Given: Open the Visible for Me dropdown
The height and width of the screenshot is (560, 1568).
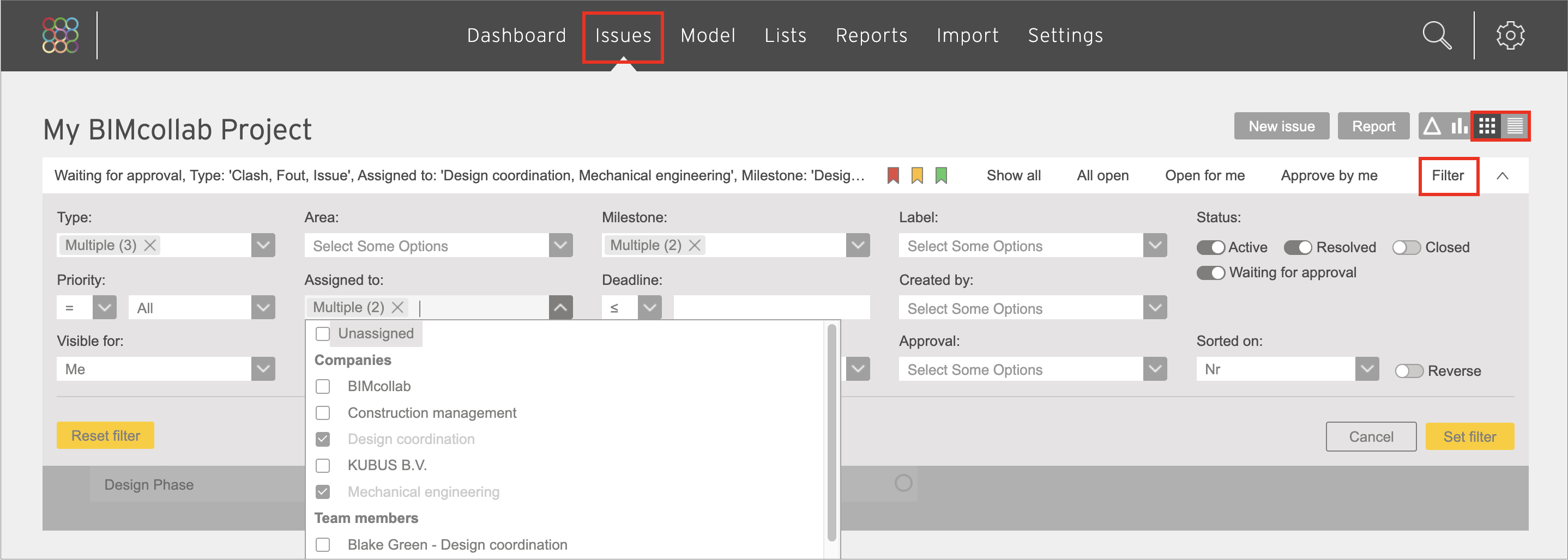Looking at the screenshot, I should 166,369.
